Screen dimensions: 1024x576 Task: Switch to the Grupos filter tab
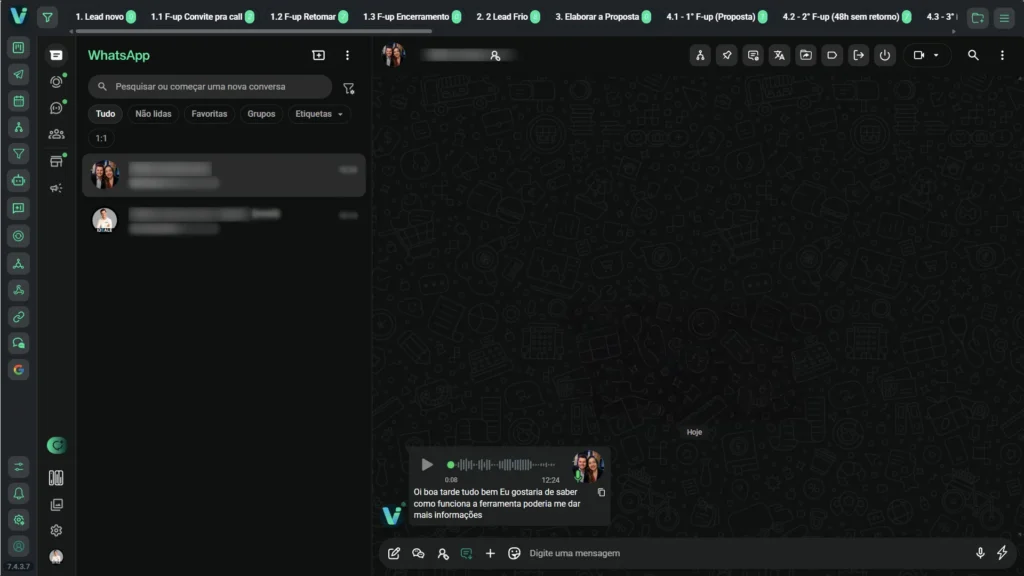pyautogui.click(x=261, y=114)
